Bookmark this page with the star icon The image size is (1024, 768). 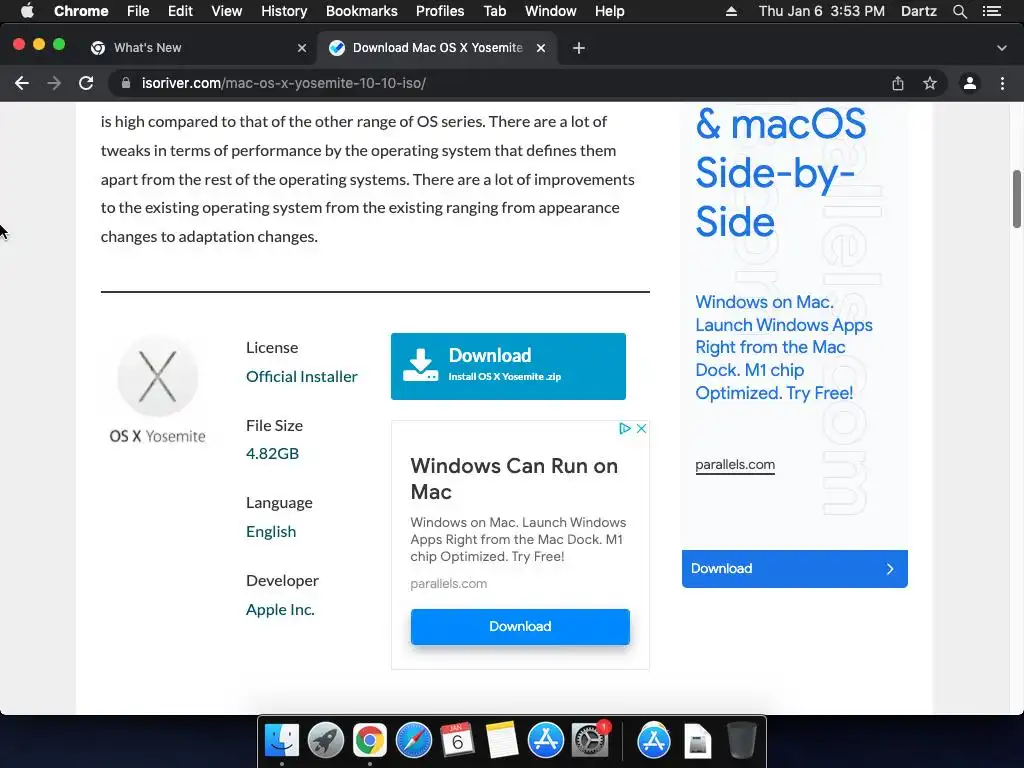pos(930,83)
